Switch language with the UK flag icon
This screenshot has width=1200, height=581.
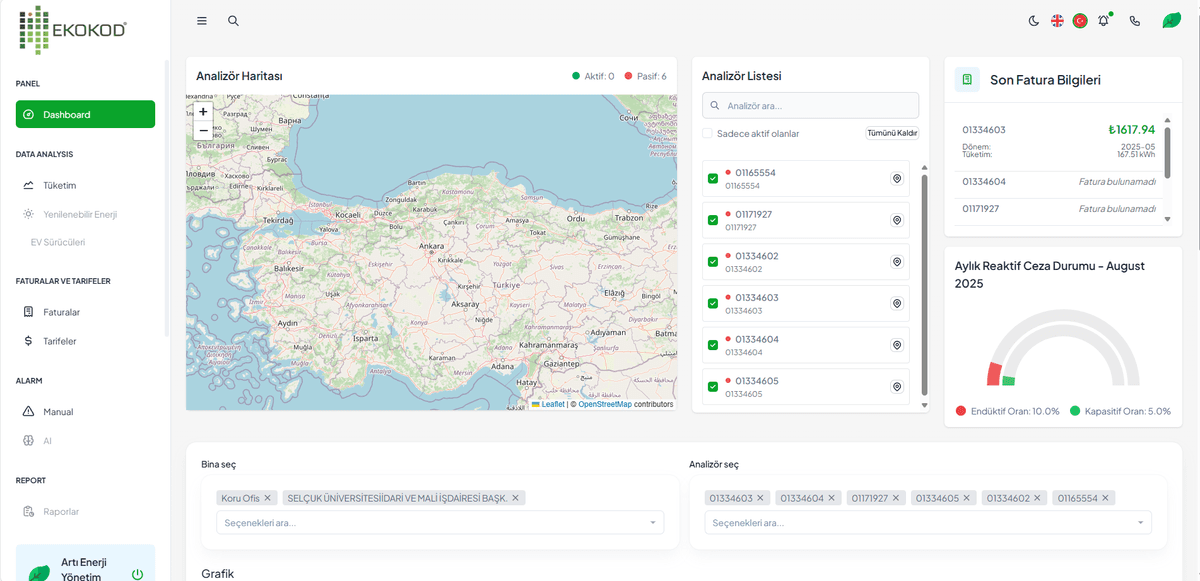click(1057, 20)
